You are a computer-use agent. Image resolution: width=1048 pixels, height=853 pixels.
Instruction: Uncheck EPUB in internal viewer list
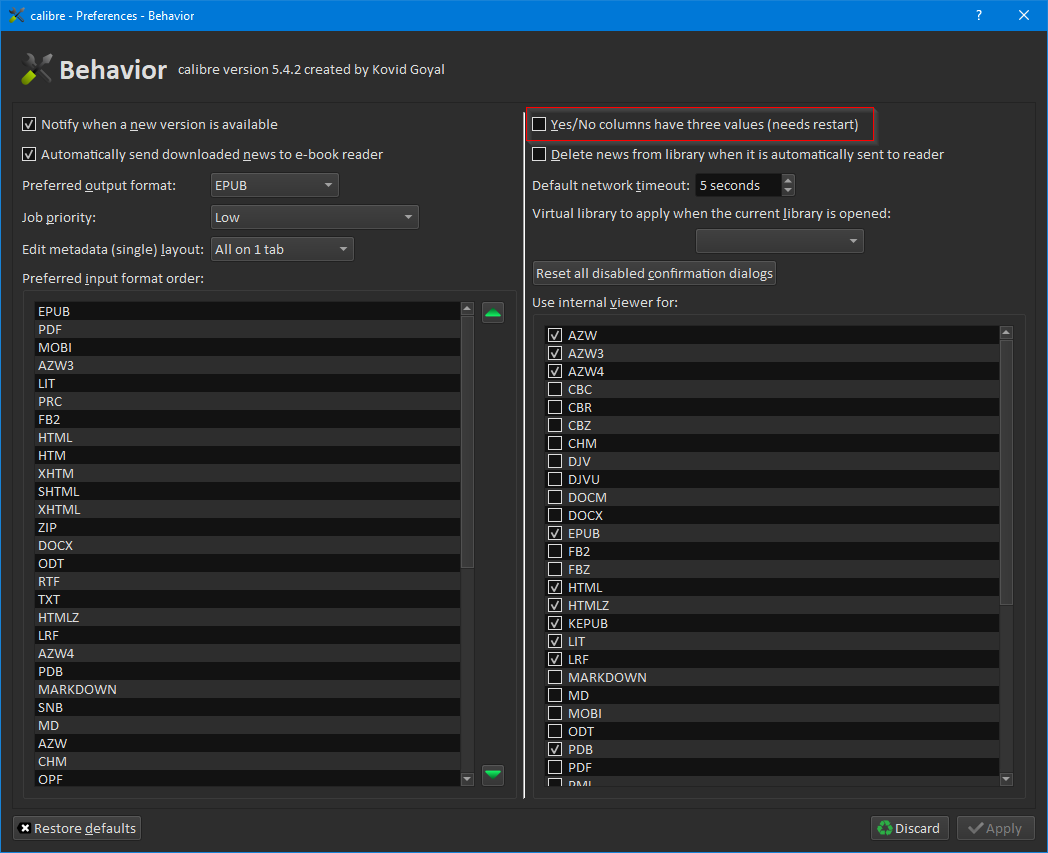click(x=555, y=533)
